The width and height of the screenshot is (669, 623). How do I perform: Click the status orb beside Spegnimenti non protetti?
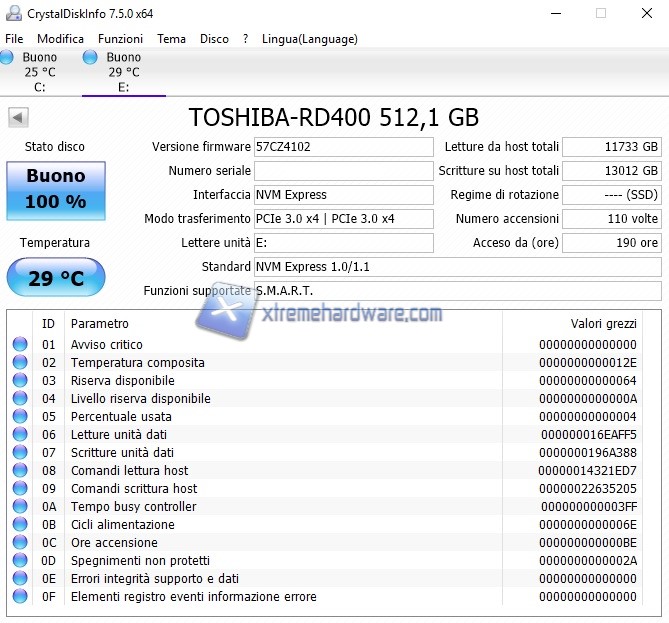[x=20, y=561]
